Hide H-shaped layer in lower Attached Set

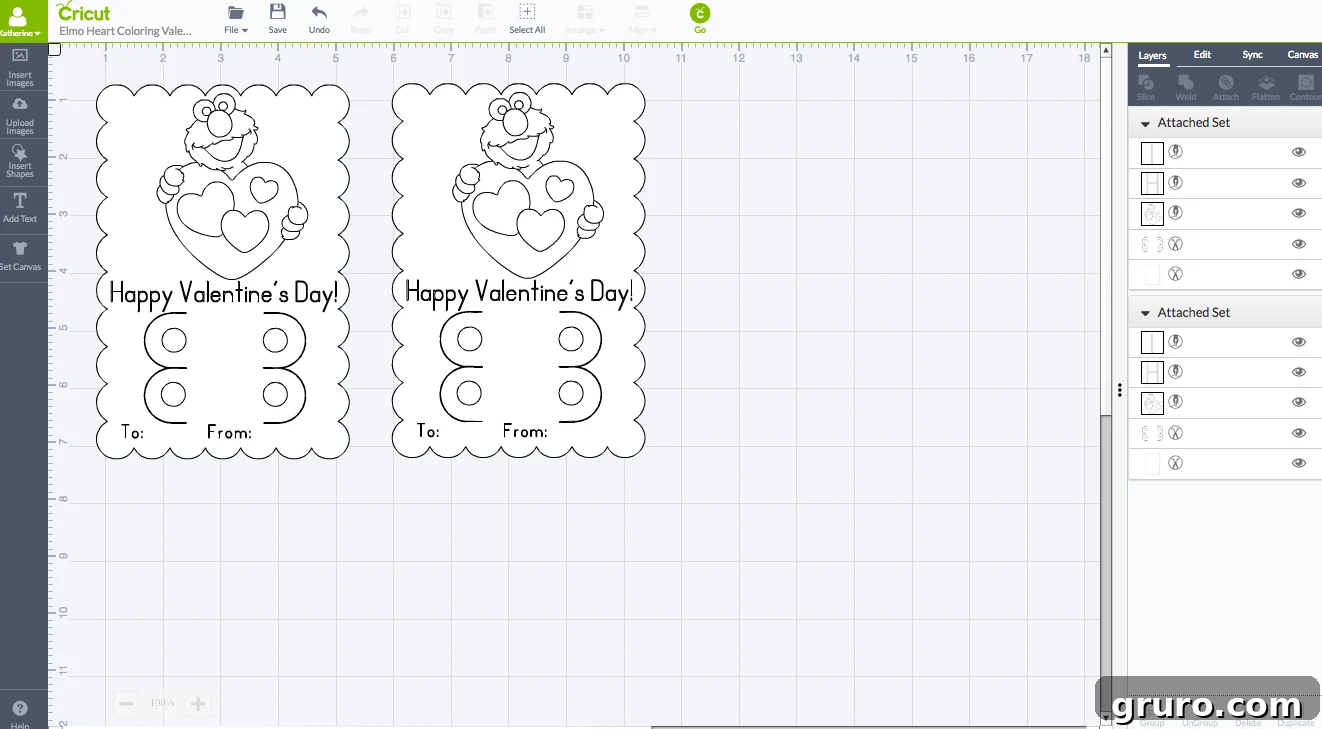pos(1299,372)
